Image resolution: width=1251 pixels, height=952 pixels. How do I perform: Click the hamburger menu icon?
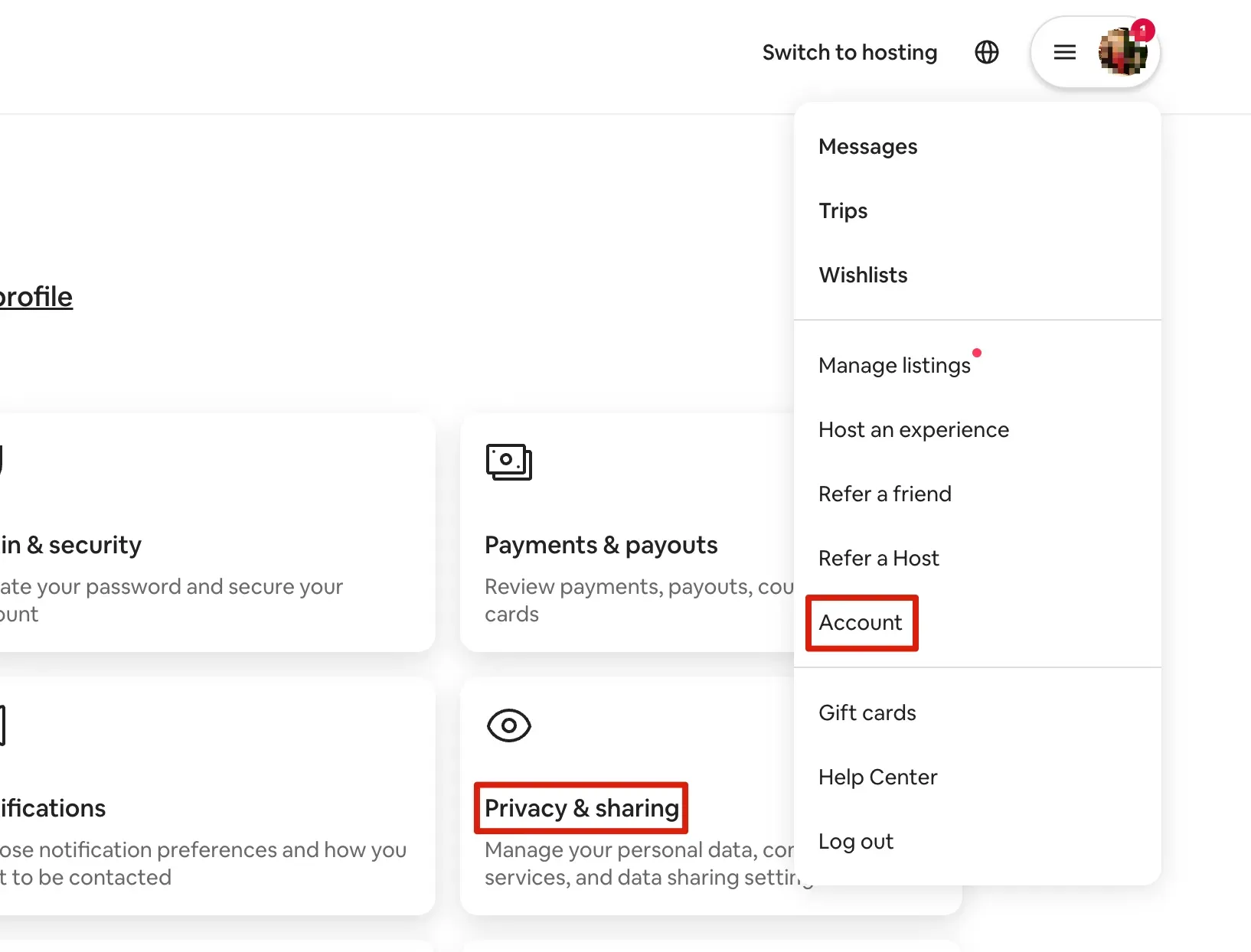pos(1064,52)
